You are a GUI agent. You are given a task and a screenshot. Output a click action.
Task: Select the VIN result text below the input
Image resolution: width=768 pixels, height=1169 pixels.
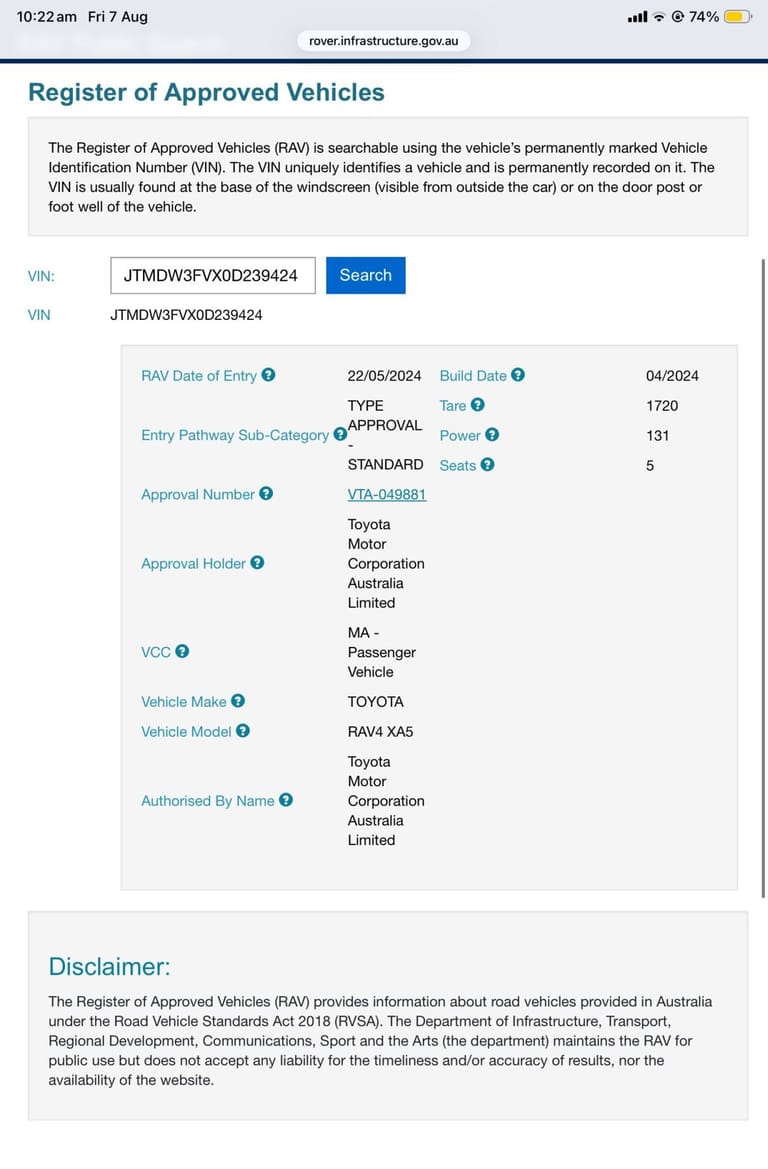pyautogui.click(x=186, y=315)
